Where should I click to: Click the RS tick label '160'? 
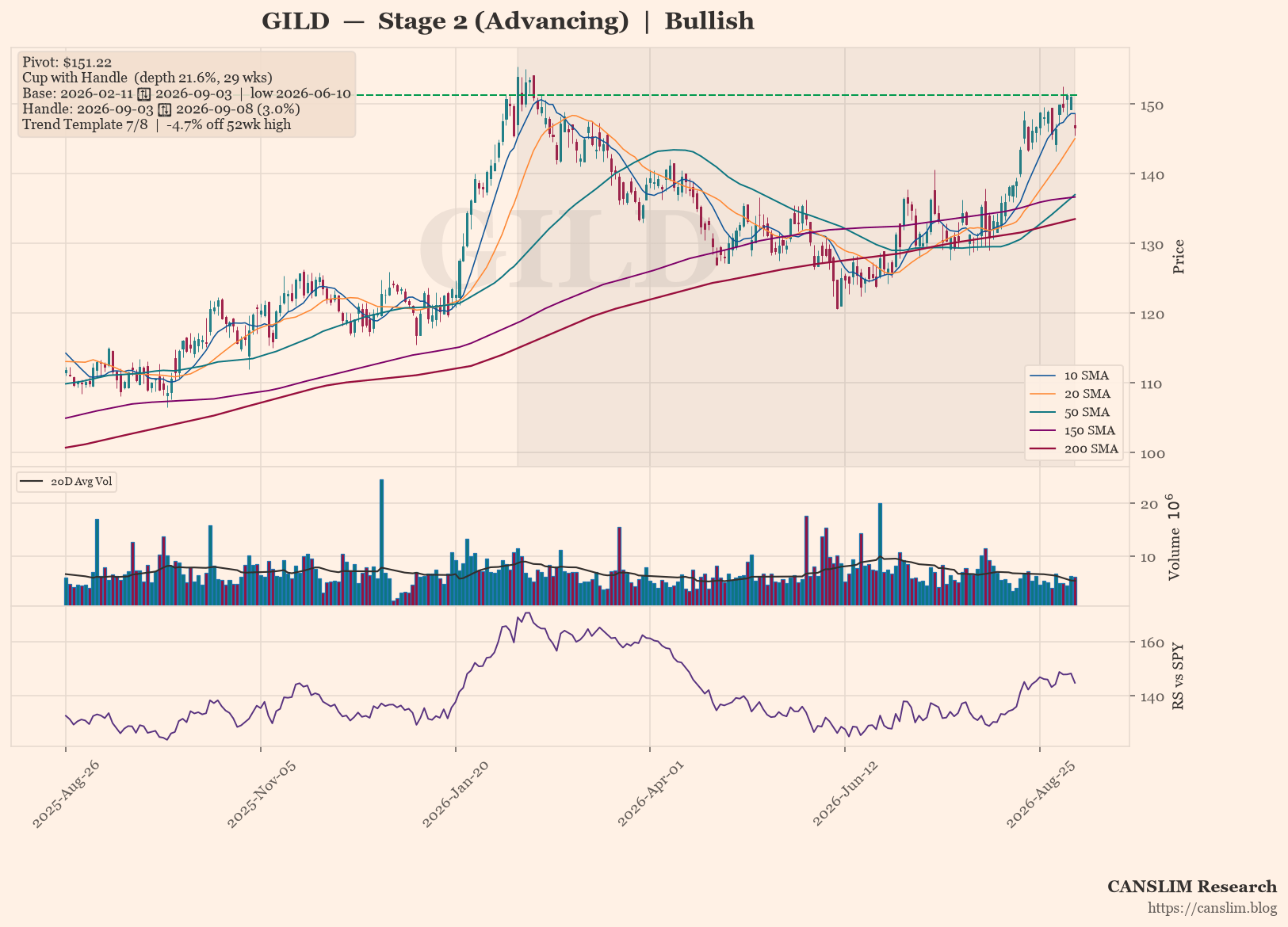point(1152,643)
